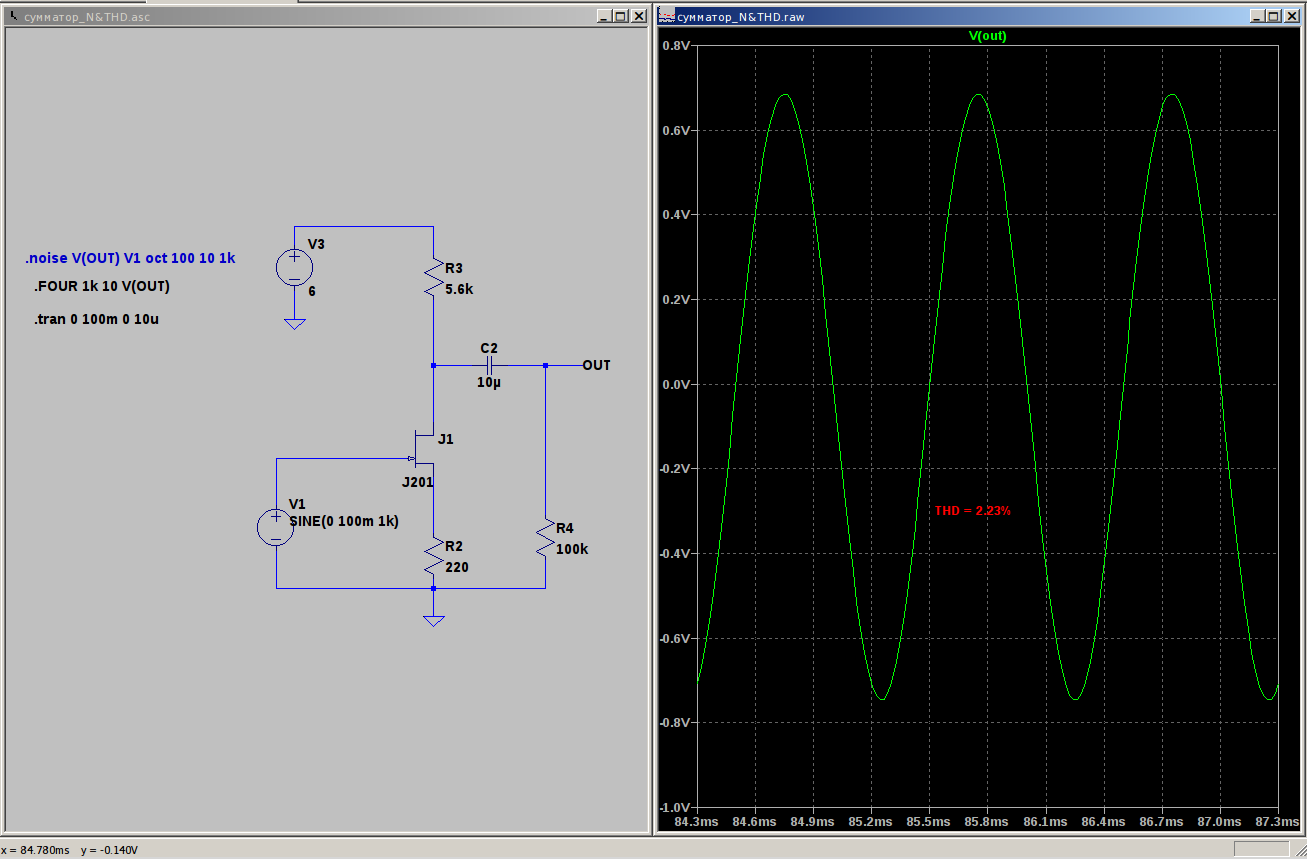
Task: Pick the R4 load resistor symbol
Action: pos(545,538)
